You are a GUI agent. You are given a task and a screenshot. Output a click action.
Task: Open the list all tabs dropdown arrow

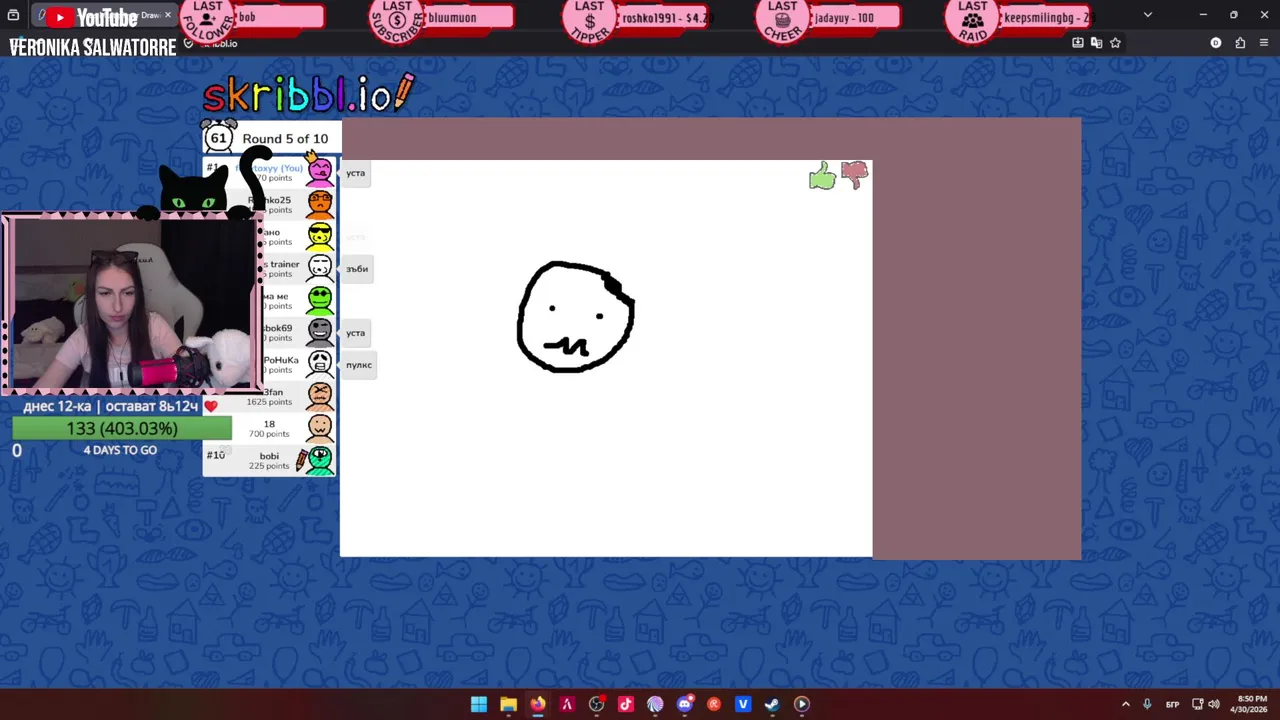click(x=1147, y=15)
